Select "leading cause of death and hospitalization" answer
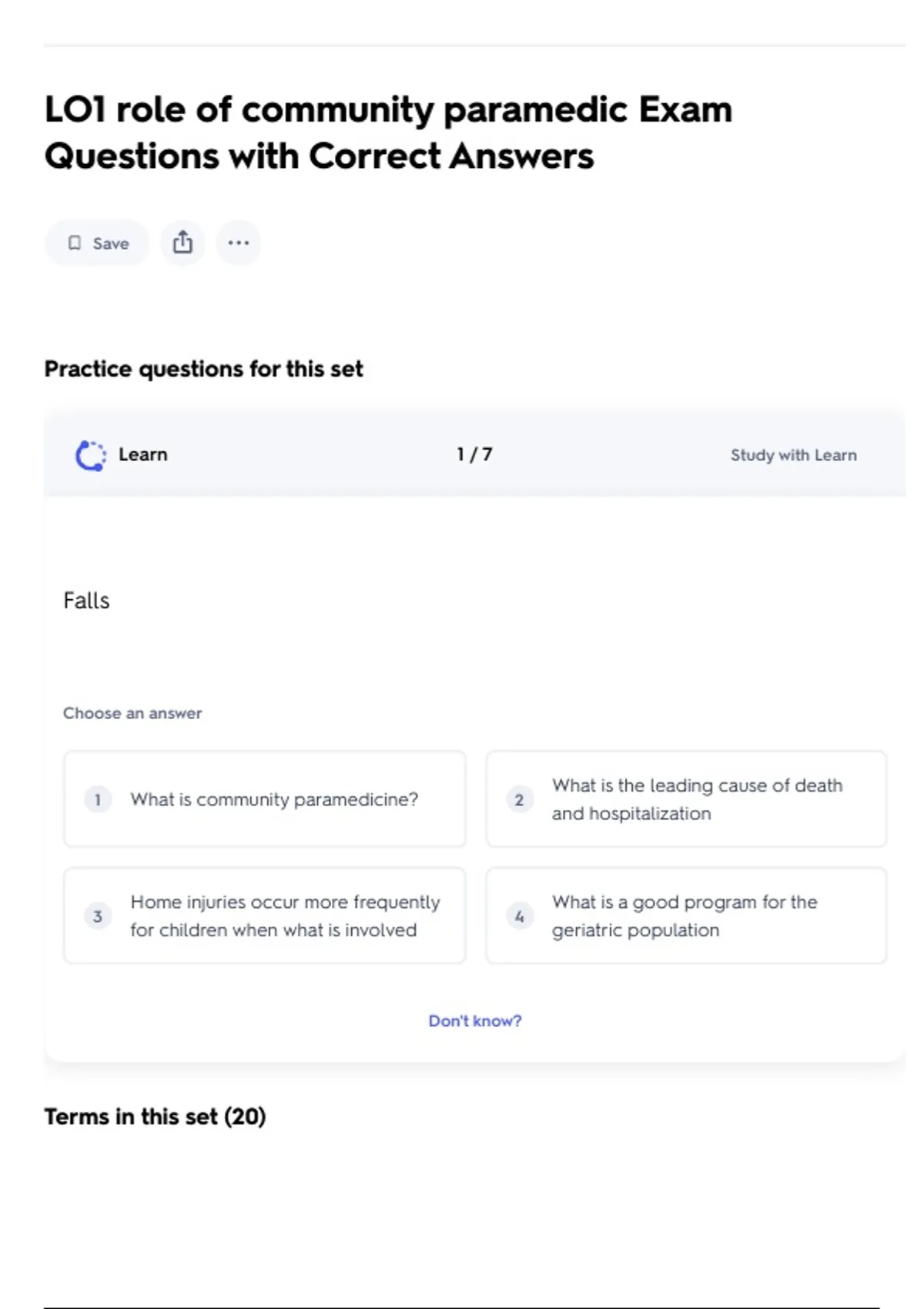This screenshot has height=1309, width=924. point(697,799)
